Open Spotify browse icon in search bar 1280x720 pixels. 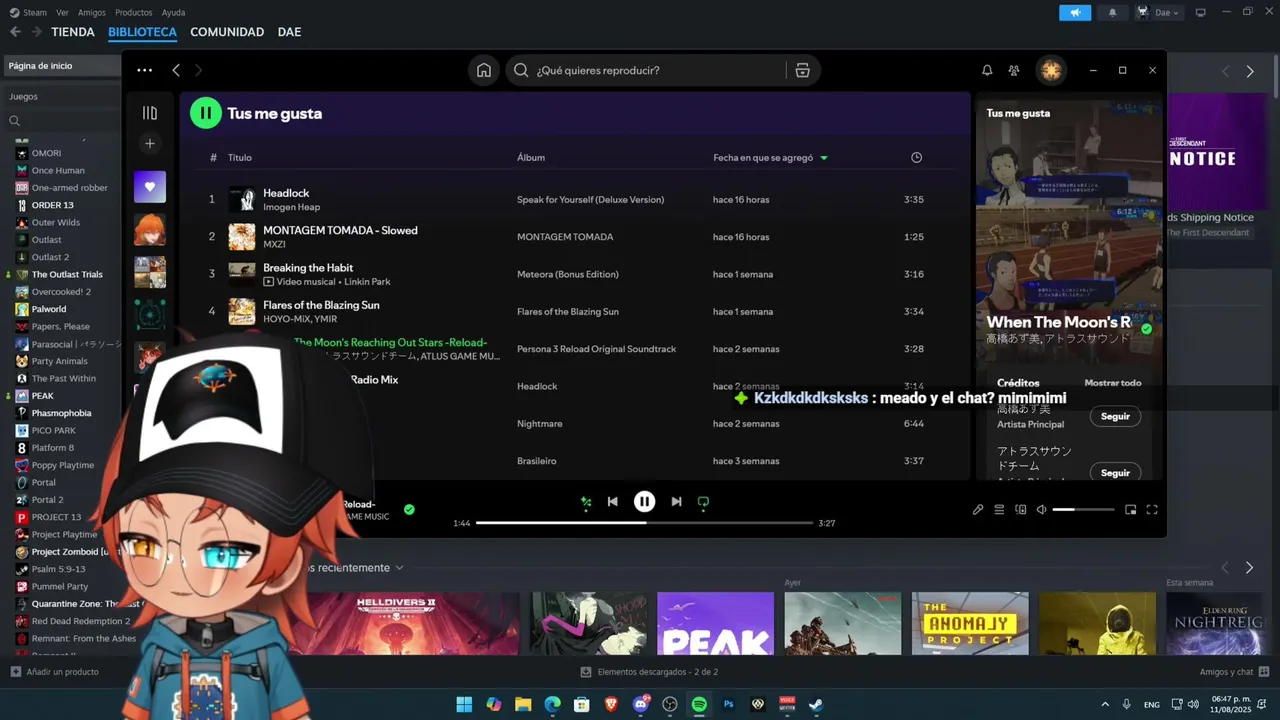[x=802, y=70]
